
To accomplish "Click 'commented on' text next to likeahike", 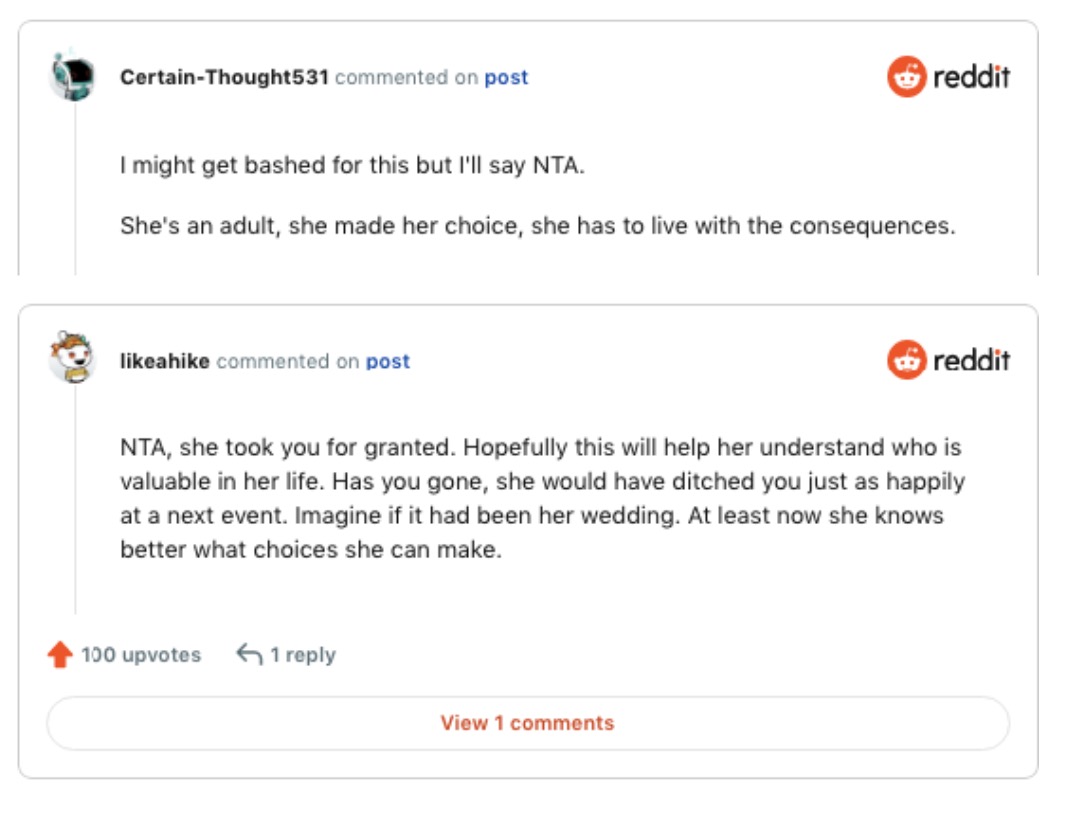I will pos(287,362).
